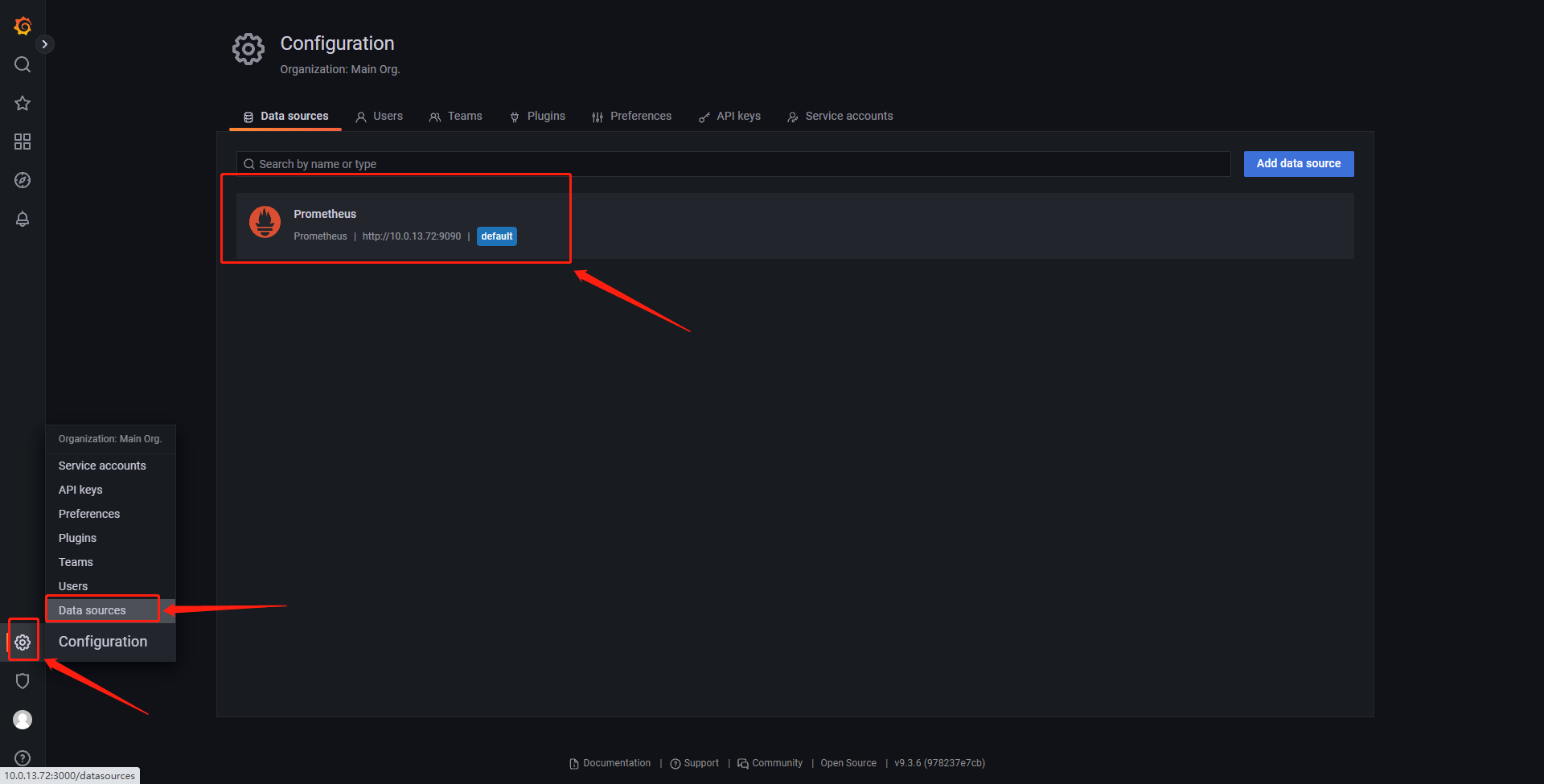Open the Starred dashboards star icon
Viewport: 1544px width, 784px height.
click(23, 103)
